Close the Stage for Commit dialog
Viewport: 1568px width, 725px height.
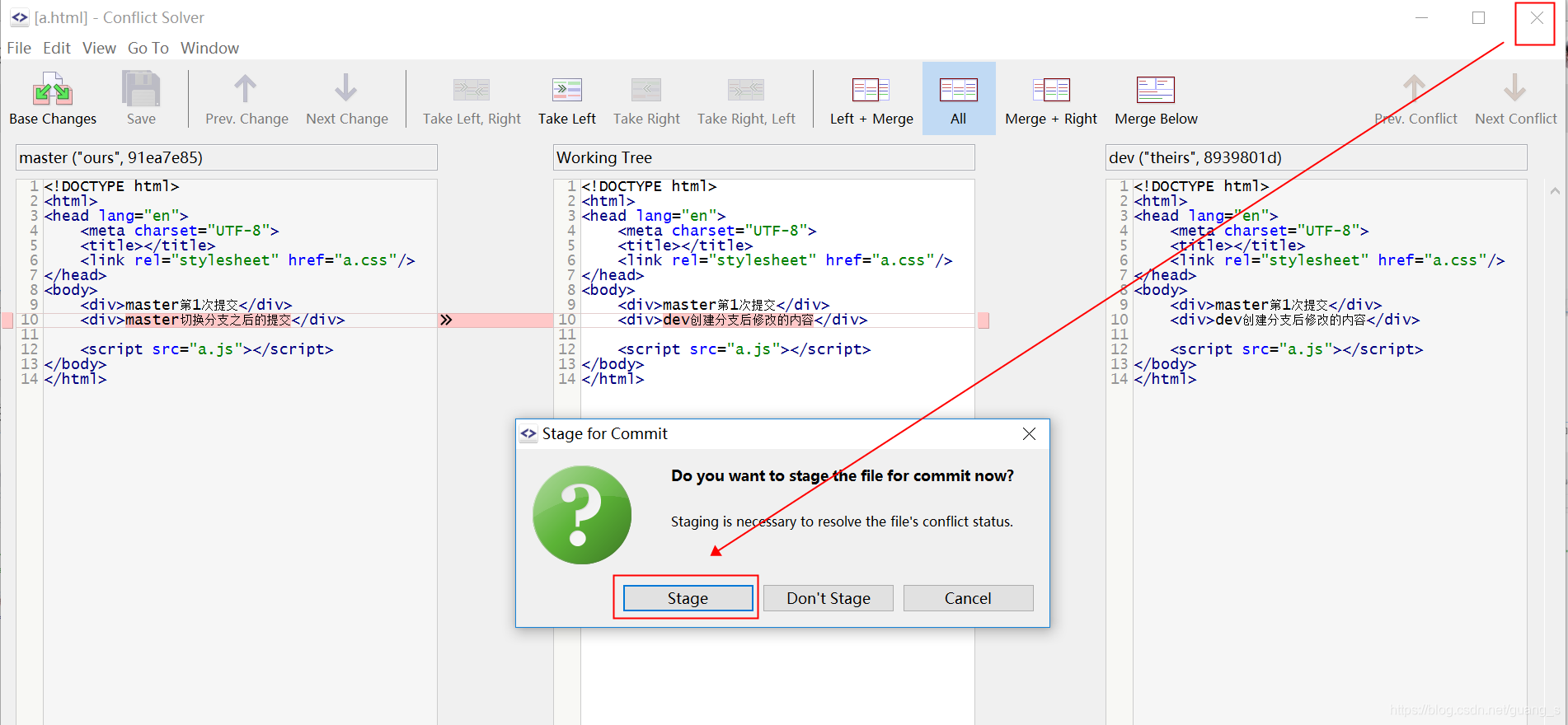[x=1029, y=433]
